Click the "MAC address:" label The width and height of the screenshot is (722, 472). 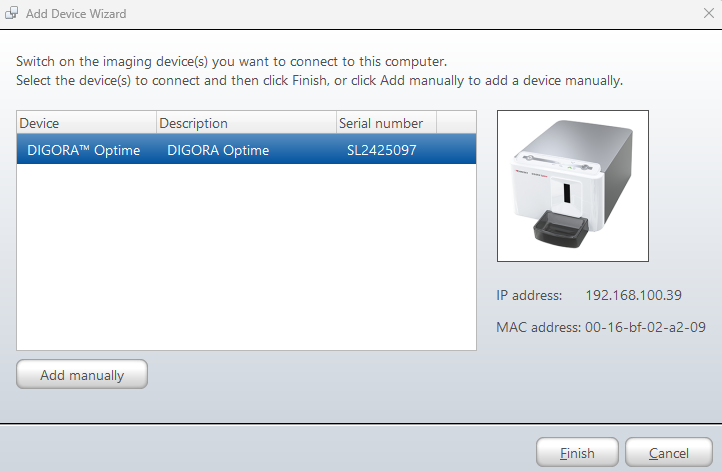pos(536,327)
